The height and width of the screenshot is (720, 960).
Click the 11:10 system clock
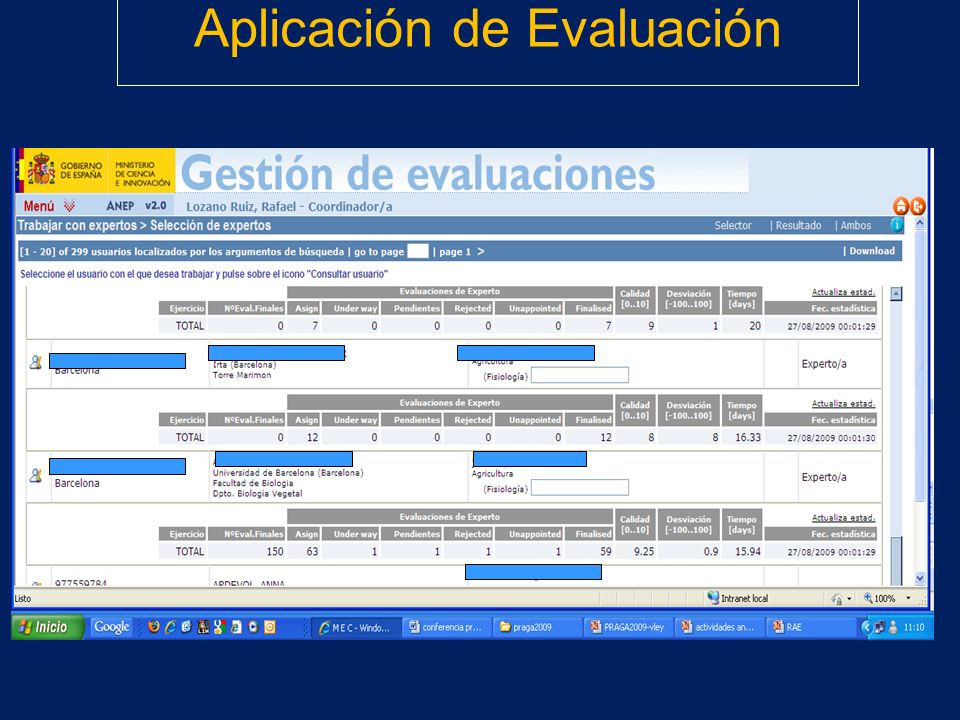click(x=914, y=628)
